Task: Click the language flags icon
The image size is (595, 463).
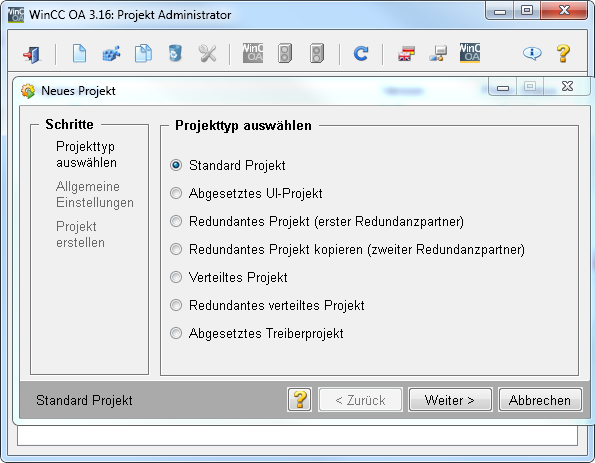Action: coord(406,54)
